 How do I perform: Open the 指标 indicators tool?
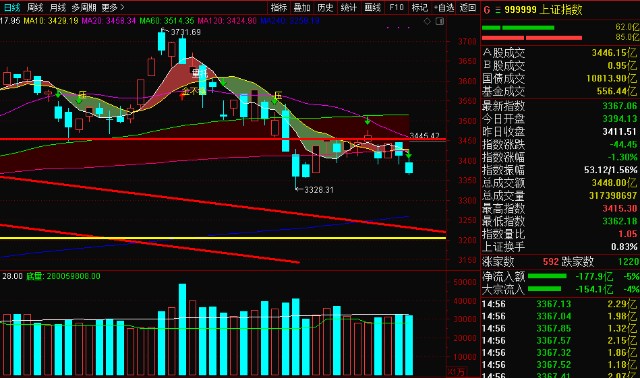[279, 7]
